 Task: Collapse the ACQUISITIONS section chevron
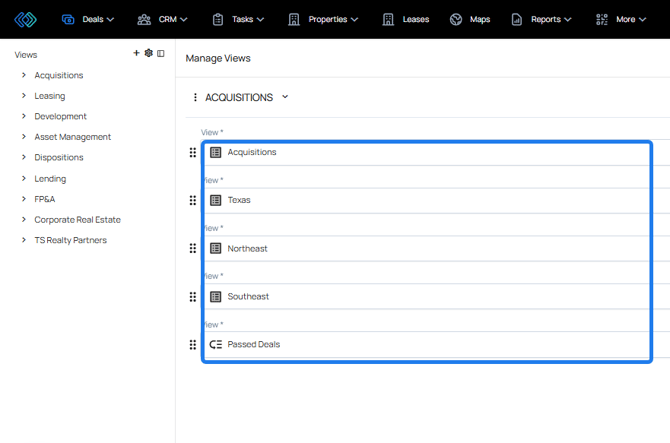pos(285,97)
